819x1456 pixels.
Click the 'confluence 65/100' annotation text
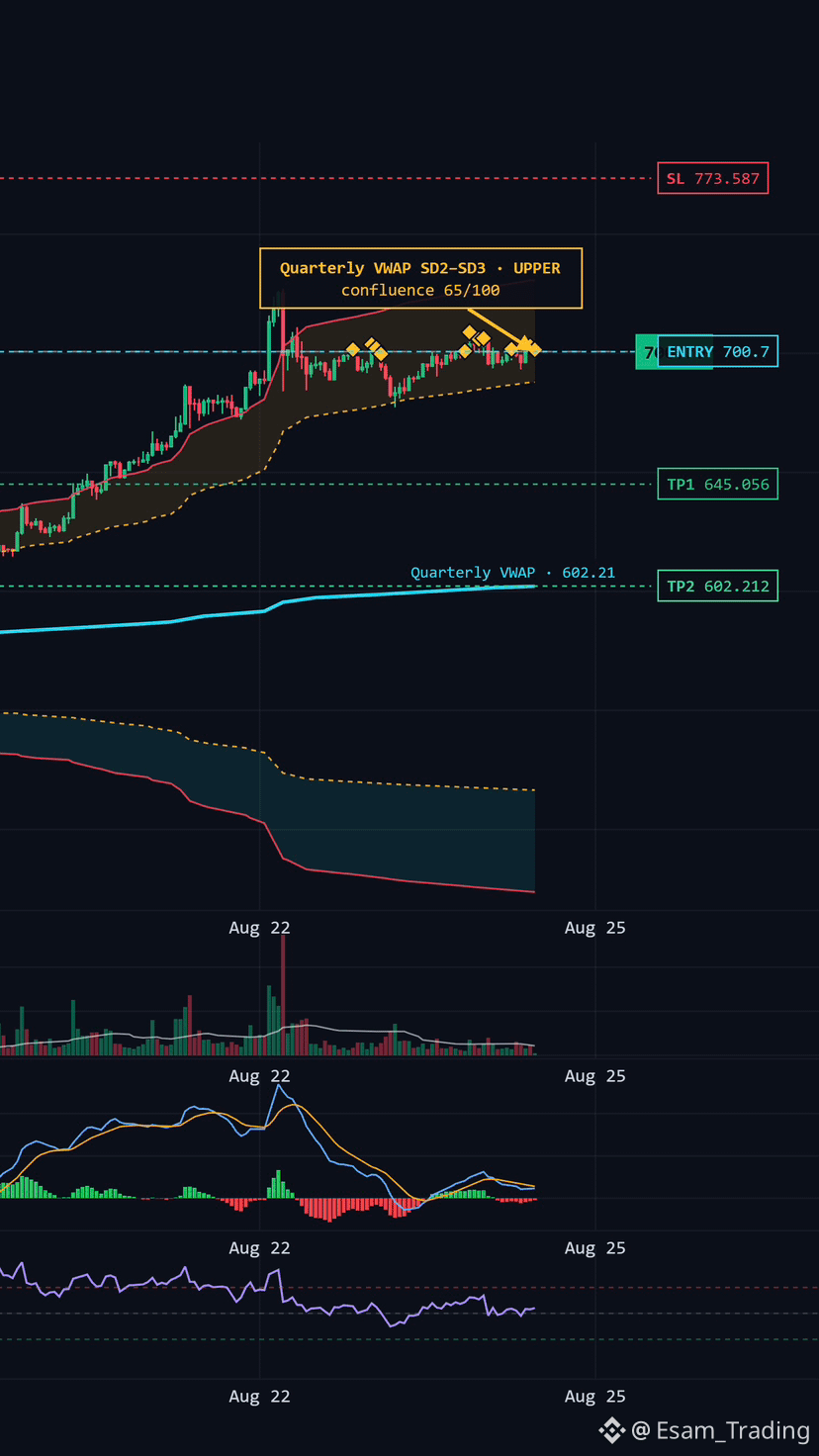pos(420,290)
